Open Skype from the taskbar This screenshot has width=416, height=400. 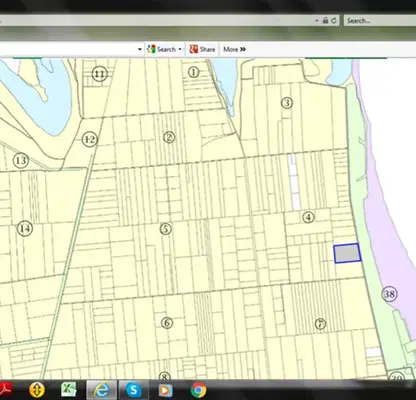pyautogui.click(x=133, y=389)
